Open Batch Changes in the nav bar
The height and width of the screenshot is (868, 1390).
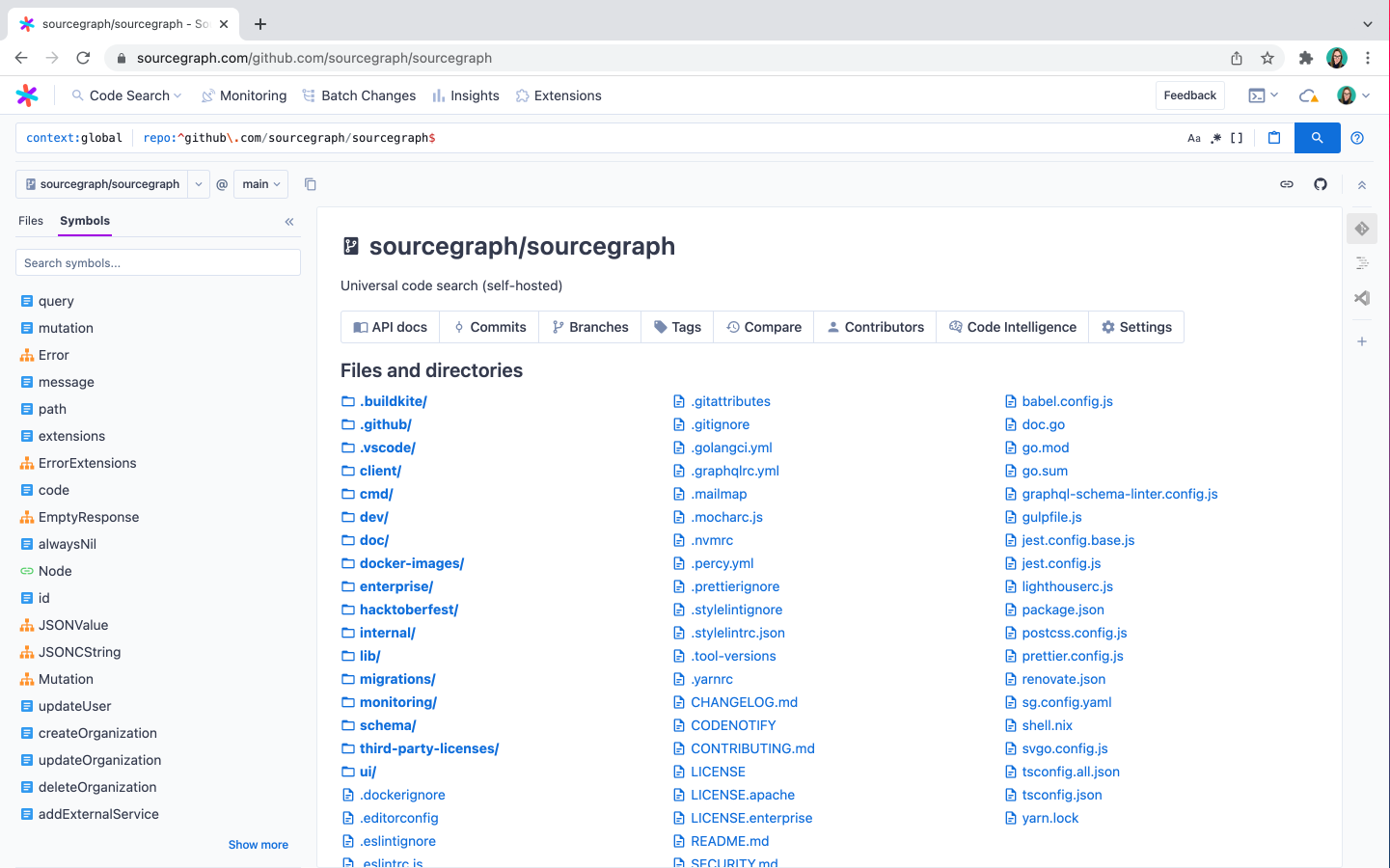click(x=359, y=95)
